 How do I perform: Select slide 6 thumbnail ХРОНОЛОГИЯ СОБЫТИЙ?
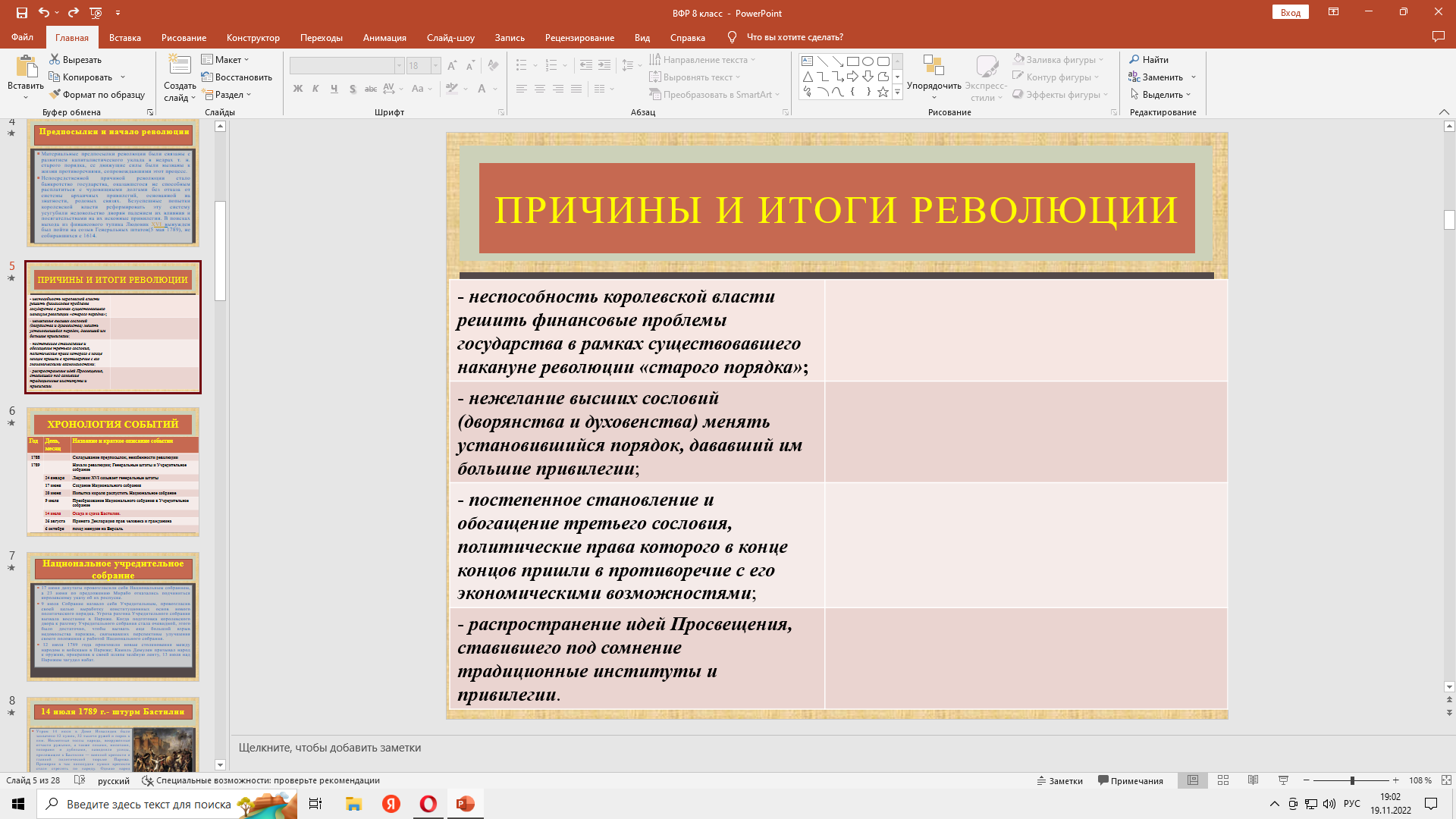click(113, 472)
